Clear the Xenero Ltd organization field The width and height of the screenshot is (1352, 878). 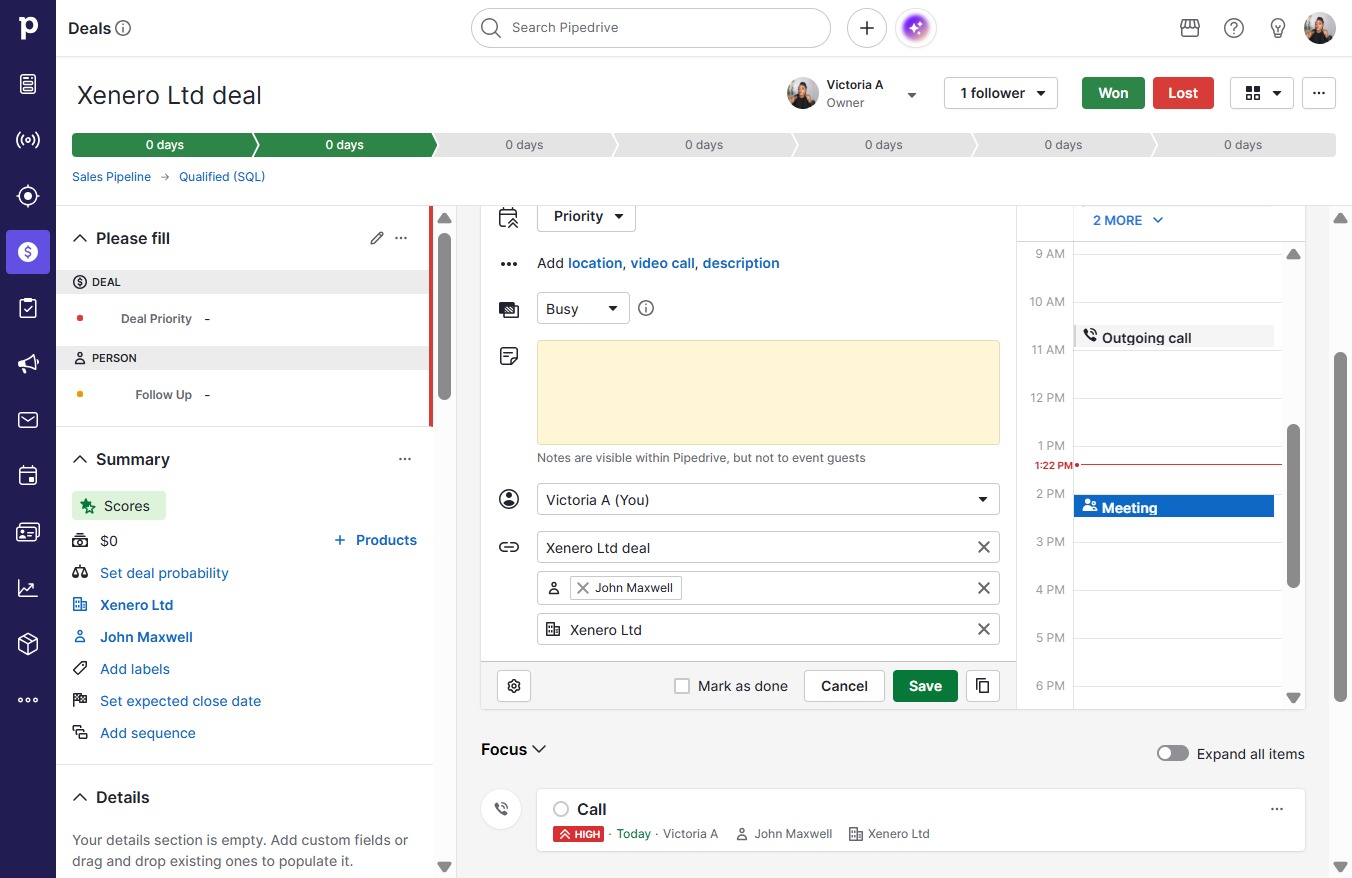pos(984,629)
